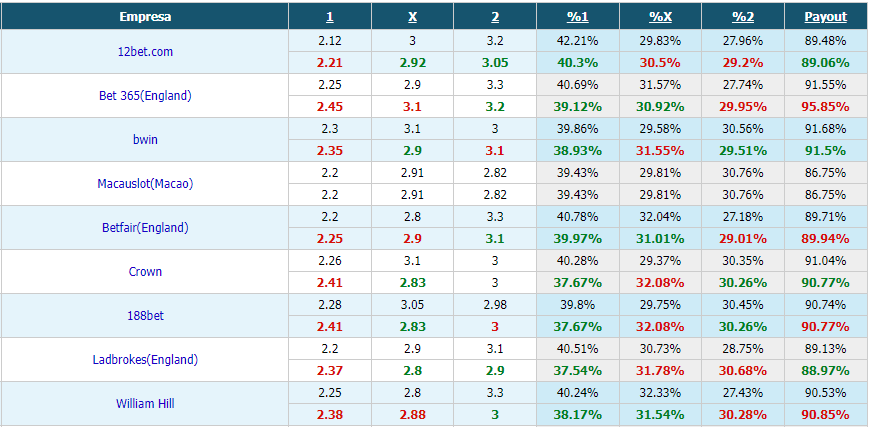Open the Macauslot(Macao) link
This screenshot has height=427, width=871.
[x=145, y=183]
